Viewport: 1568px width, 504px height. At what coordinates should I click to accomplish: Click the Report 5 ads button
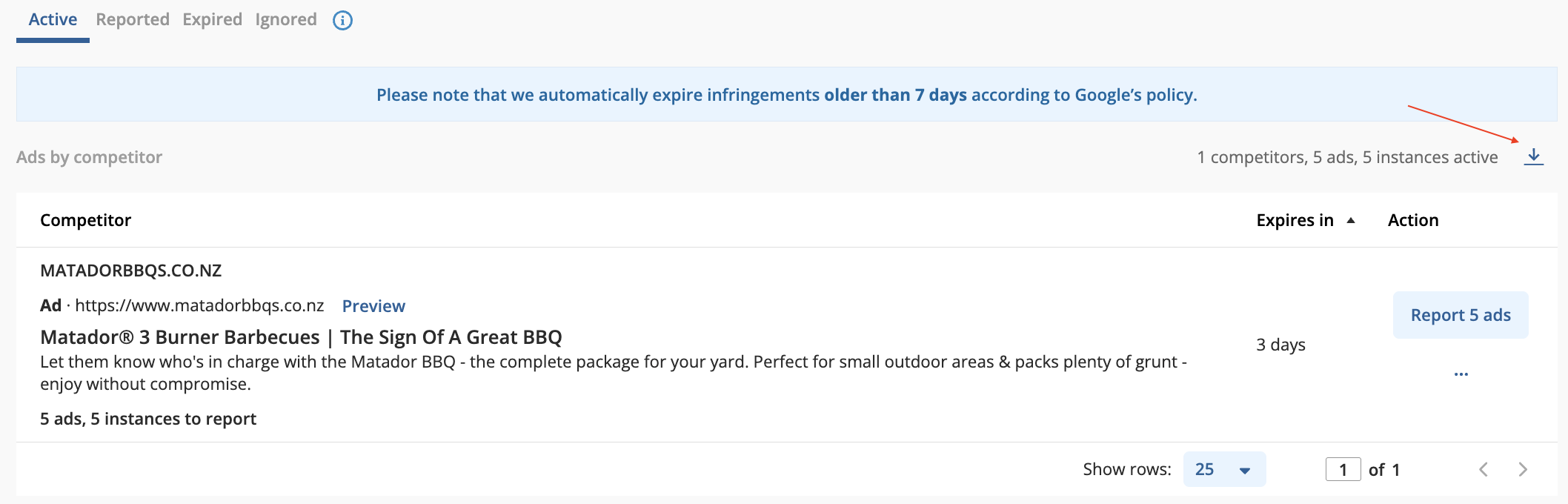(x=1461, y=315)
